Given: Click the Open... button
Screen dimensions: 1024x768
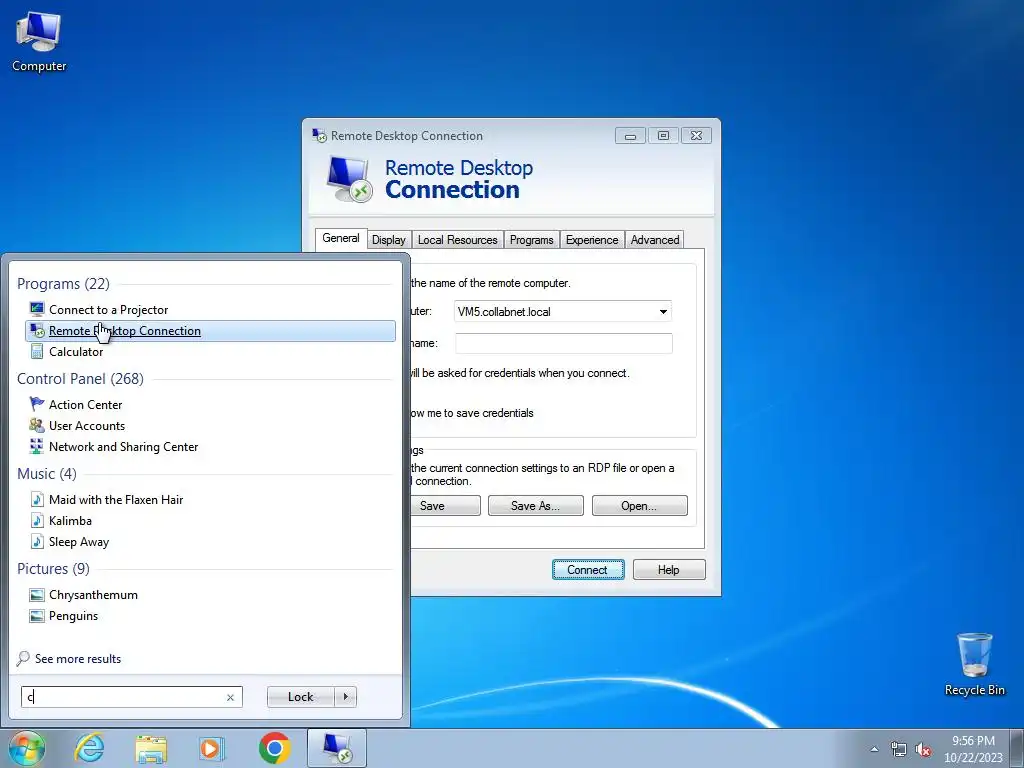Looking at the screenshot, I should click(639, 505).
